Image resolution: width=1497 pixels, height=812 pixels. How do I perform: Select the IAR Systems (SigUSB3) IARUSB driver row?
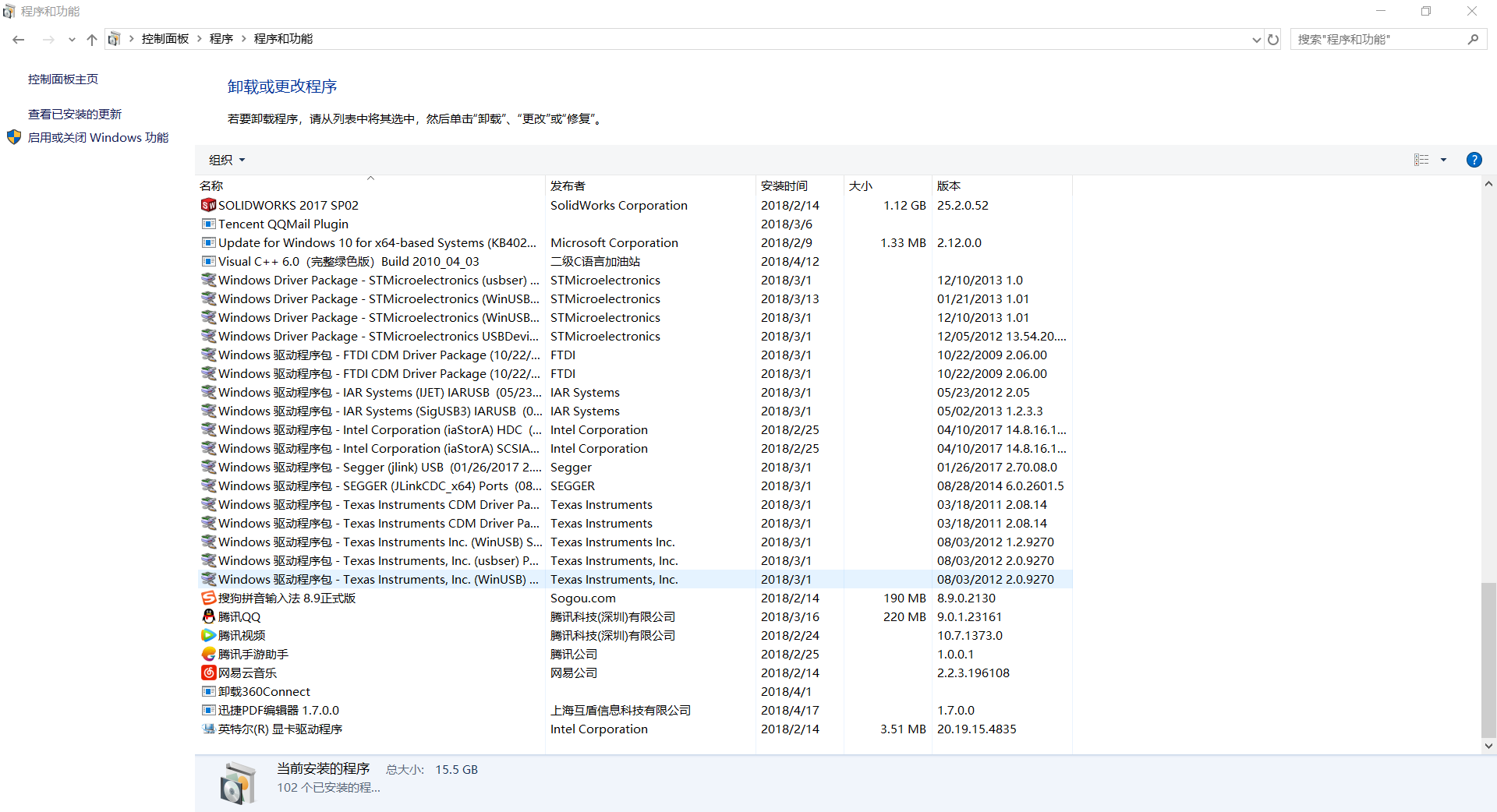pyautogui.click(x=635, y=411)
